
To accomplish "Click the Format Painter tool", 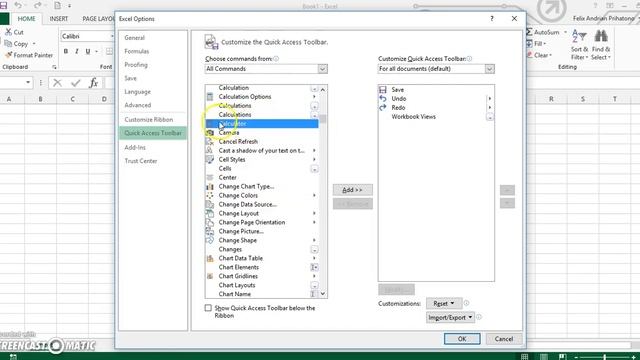I will tap(29, 55).
